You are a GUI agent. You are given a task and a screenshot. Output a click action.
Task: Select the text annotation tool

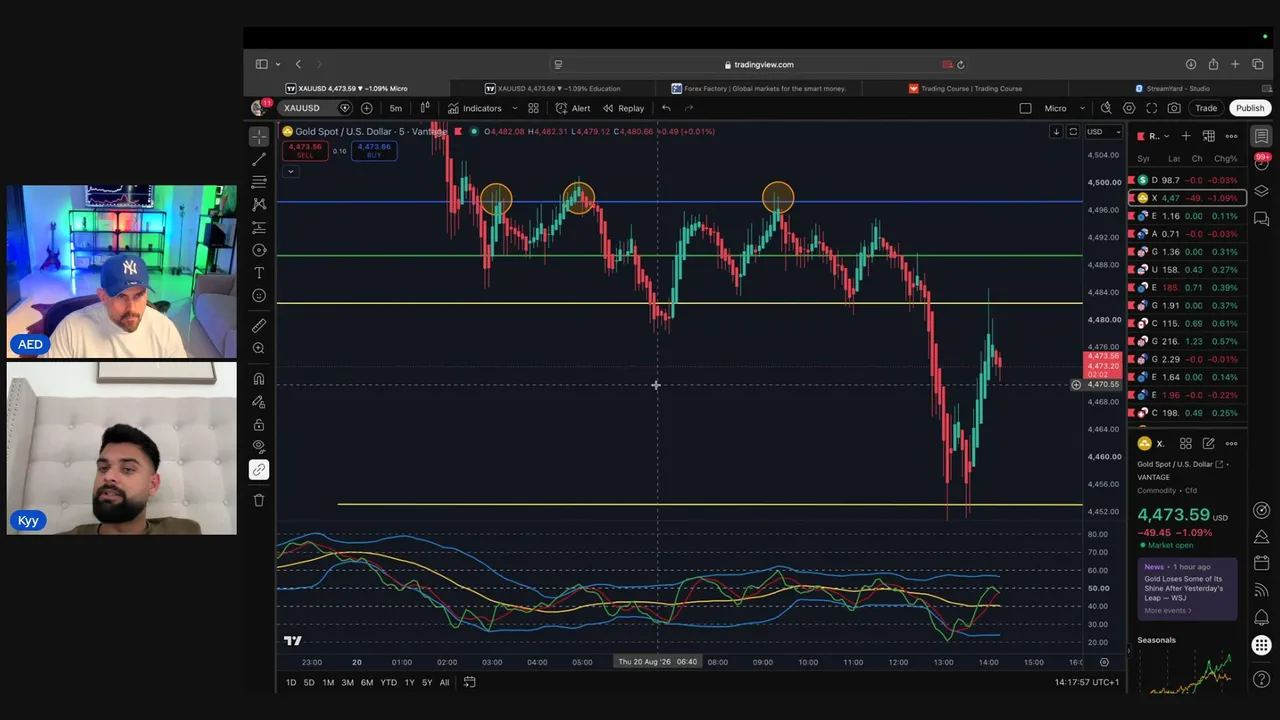(x=259, y=273)
